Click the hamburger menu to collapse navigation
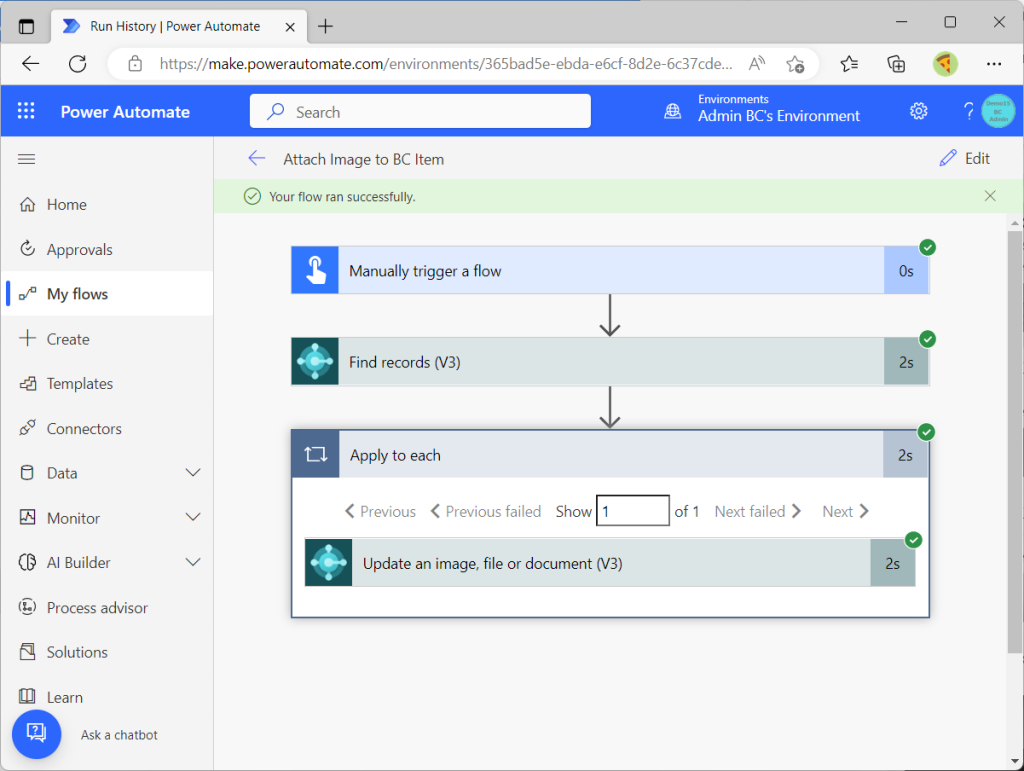This screenshot has width=1024, height=771. coord(26,159)
